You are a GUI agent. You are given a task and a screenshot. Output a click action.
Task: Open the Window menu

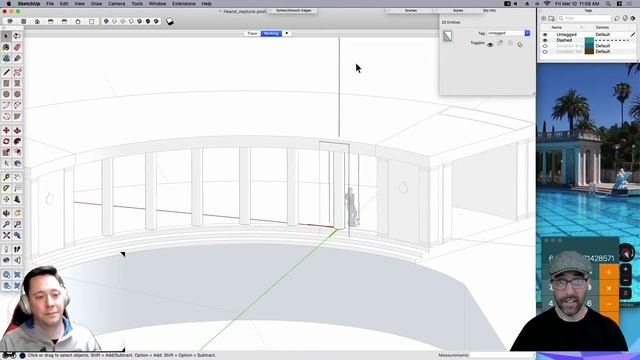point(157,4)
